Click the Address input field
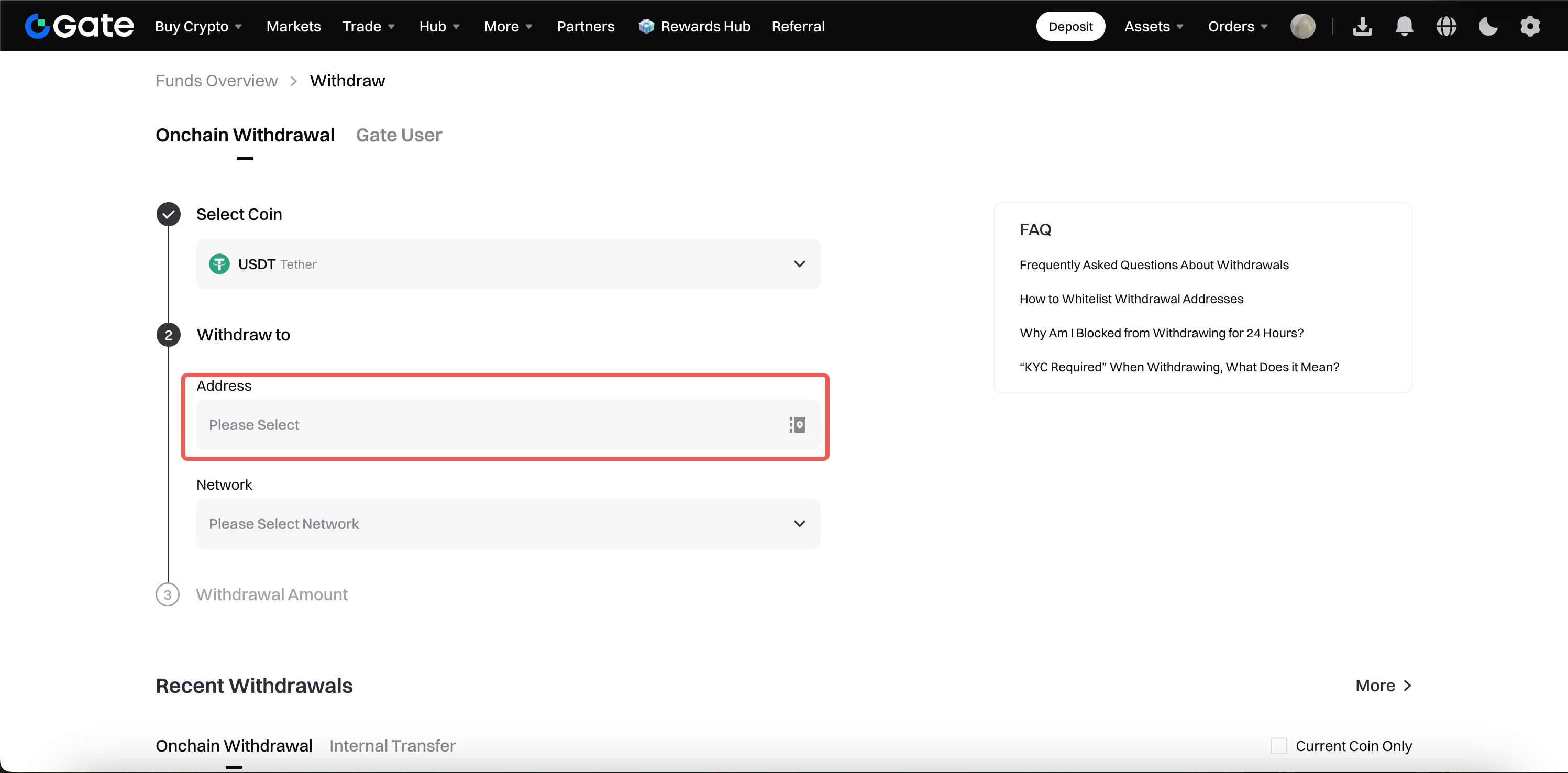This screenshot has width=1568, height=773. point(508,425)
